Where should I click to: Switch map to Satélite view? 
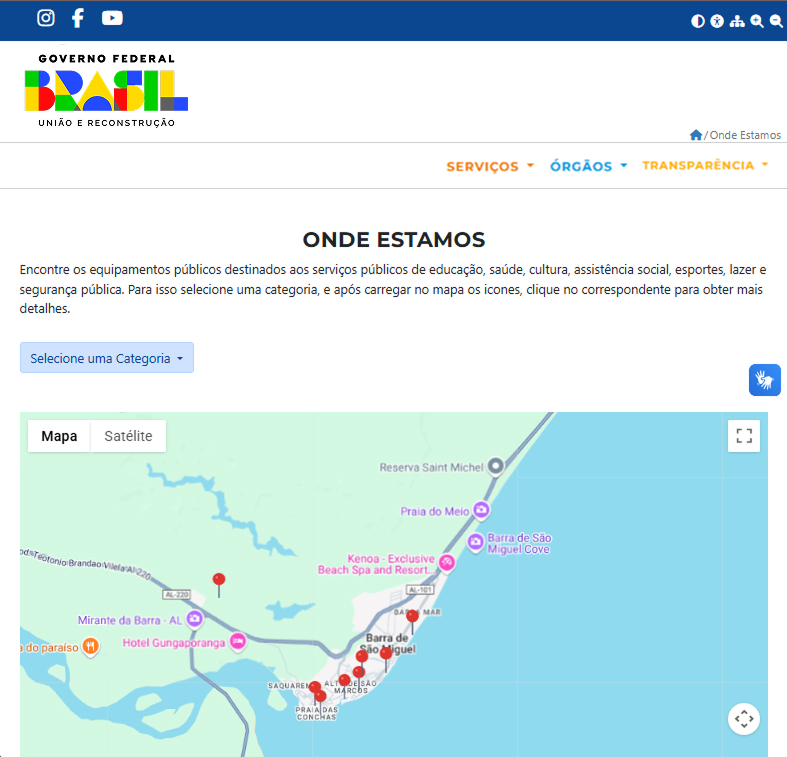(x=128, y=436)
